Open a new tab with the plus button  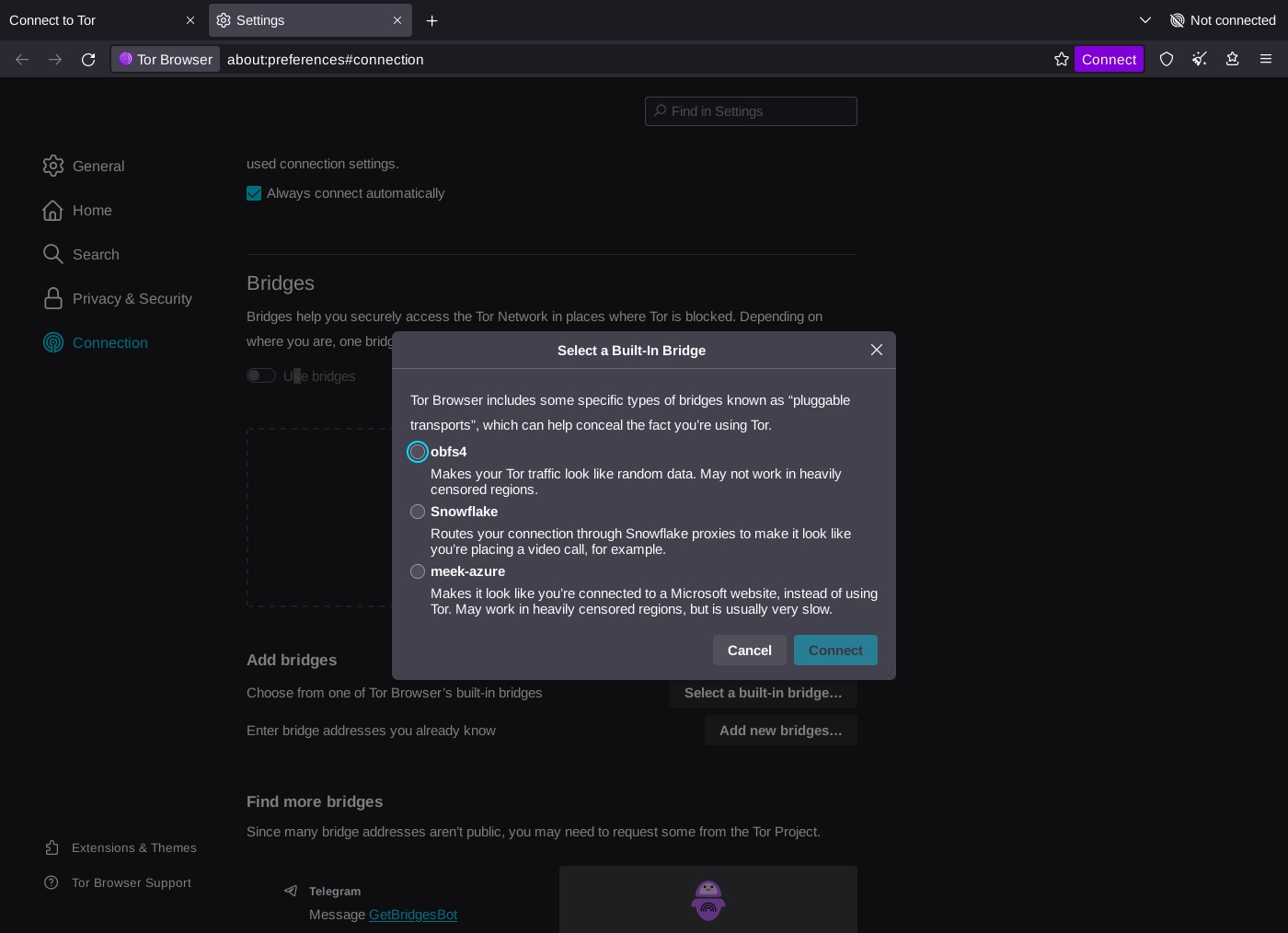pyautogui.click(x=431, y=20)
